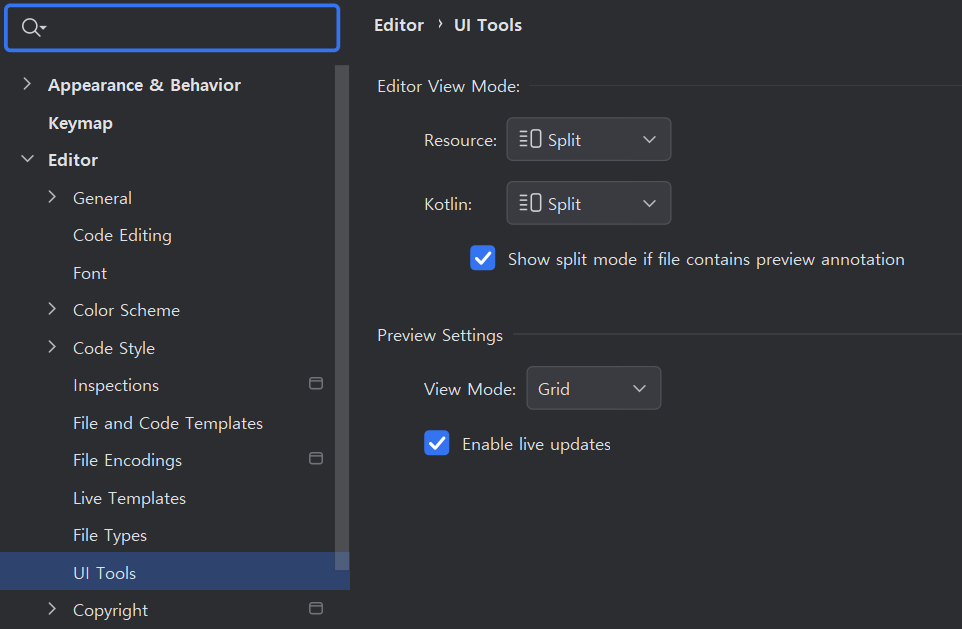Click the split icon in Kotlin dropdown
This screenshot has height=629, width=962.
(x=530, y=204)
